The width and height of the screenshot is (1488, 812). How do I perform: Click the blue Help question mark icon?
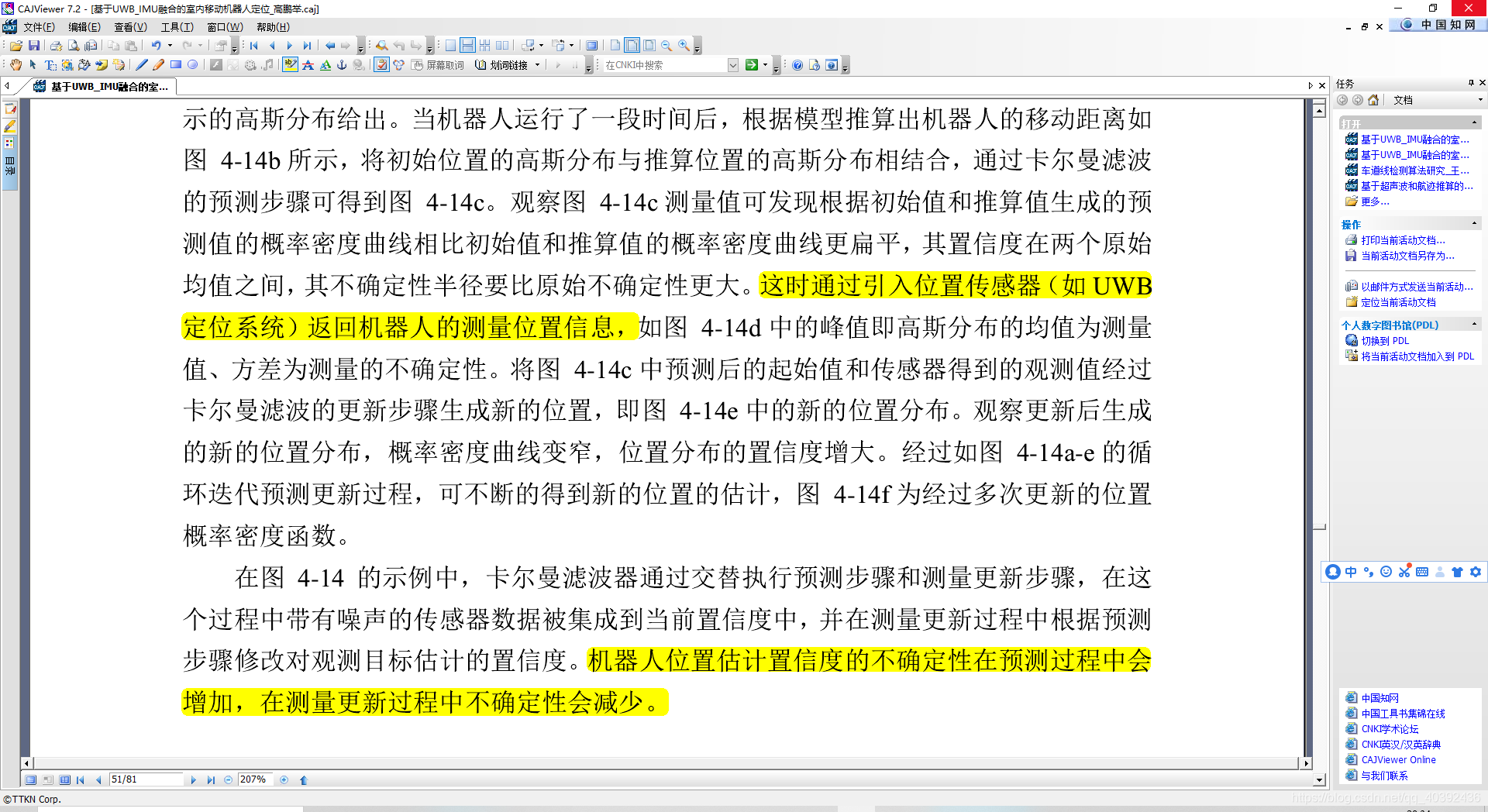[x=797, y=65]
